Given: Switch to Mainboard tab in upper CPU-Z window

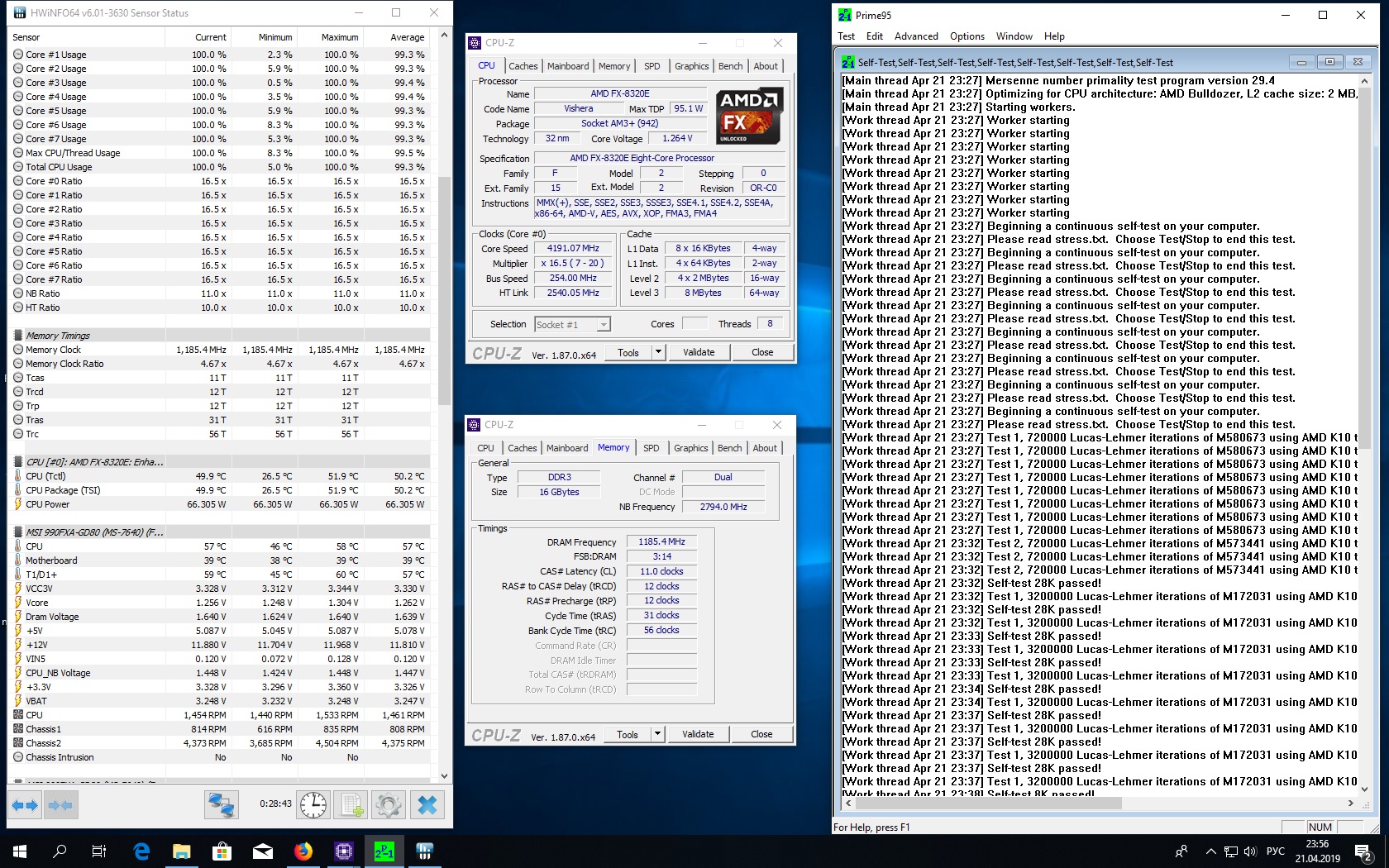Looking at the screenshot, I should (568, 66).
